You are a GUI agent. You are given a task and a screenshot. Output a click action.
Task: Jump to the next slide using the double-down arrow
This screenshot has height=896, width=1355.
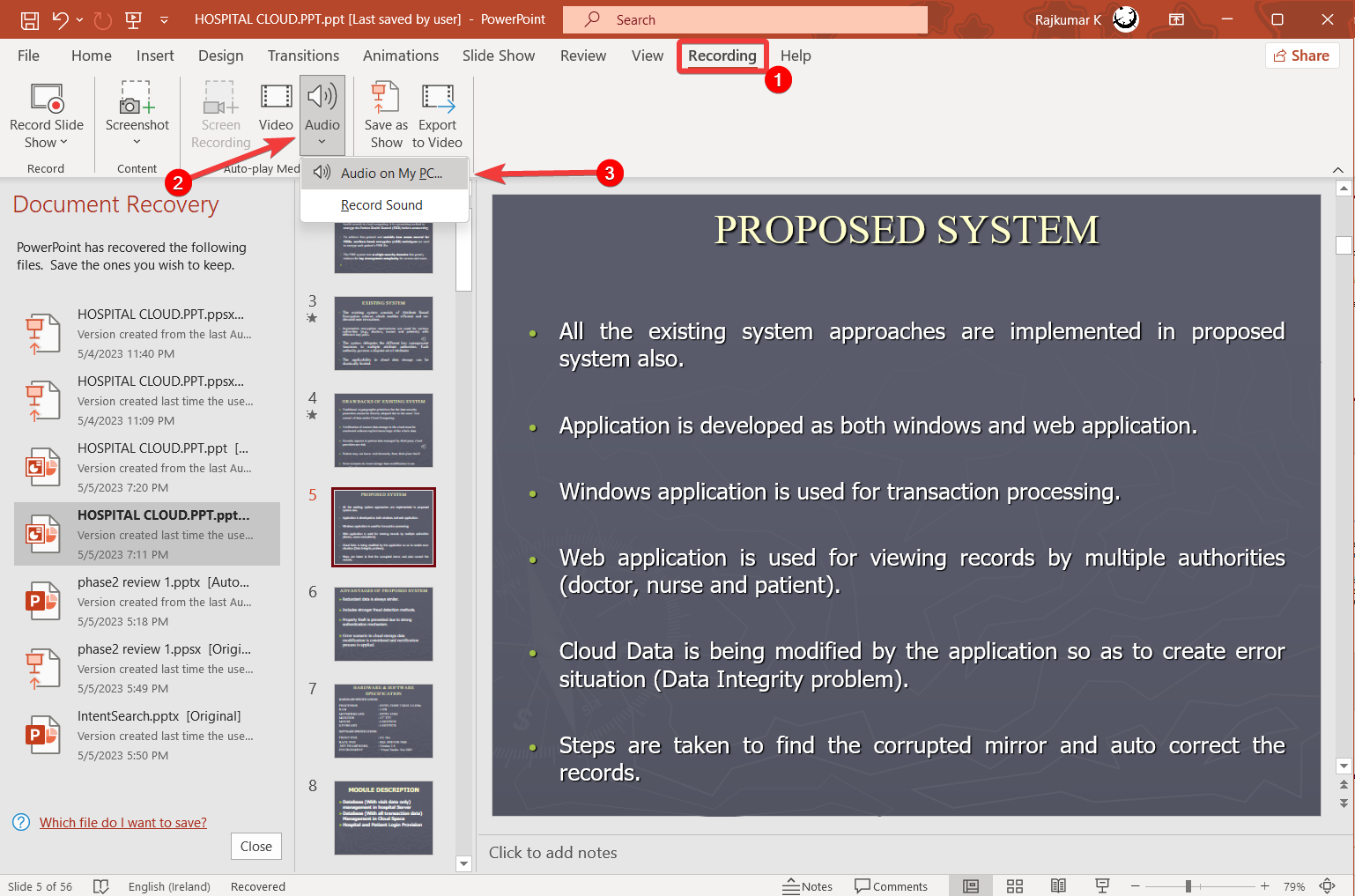1344,803
